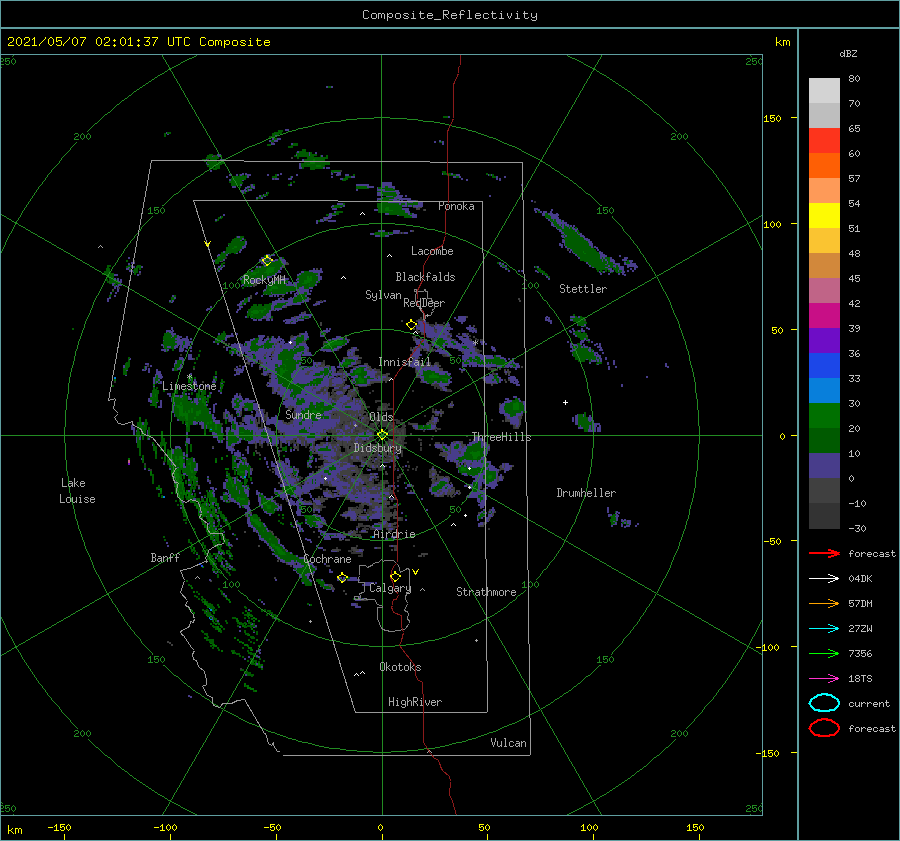This screenshot has height=841, width=900.
Task: Pick the violet 36-39 dBZ swatch
Action: [x=824, y=340]
